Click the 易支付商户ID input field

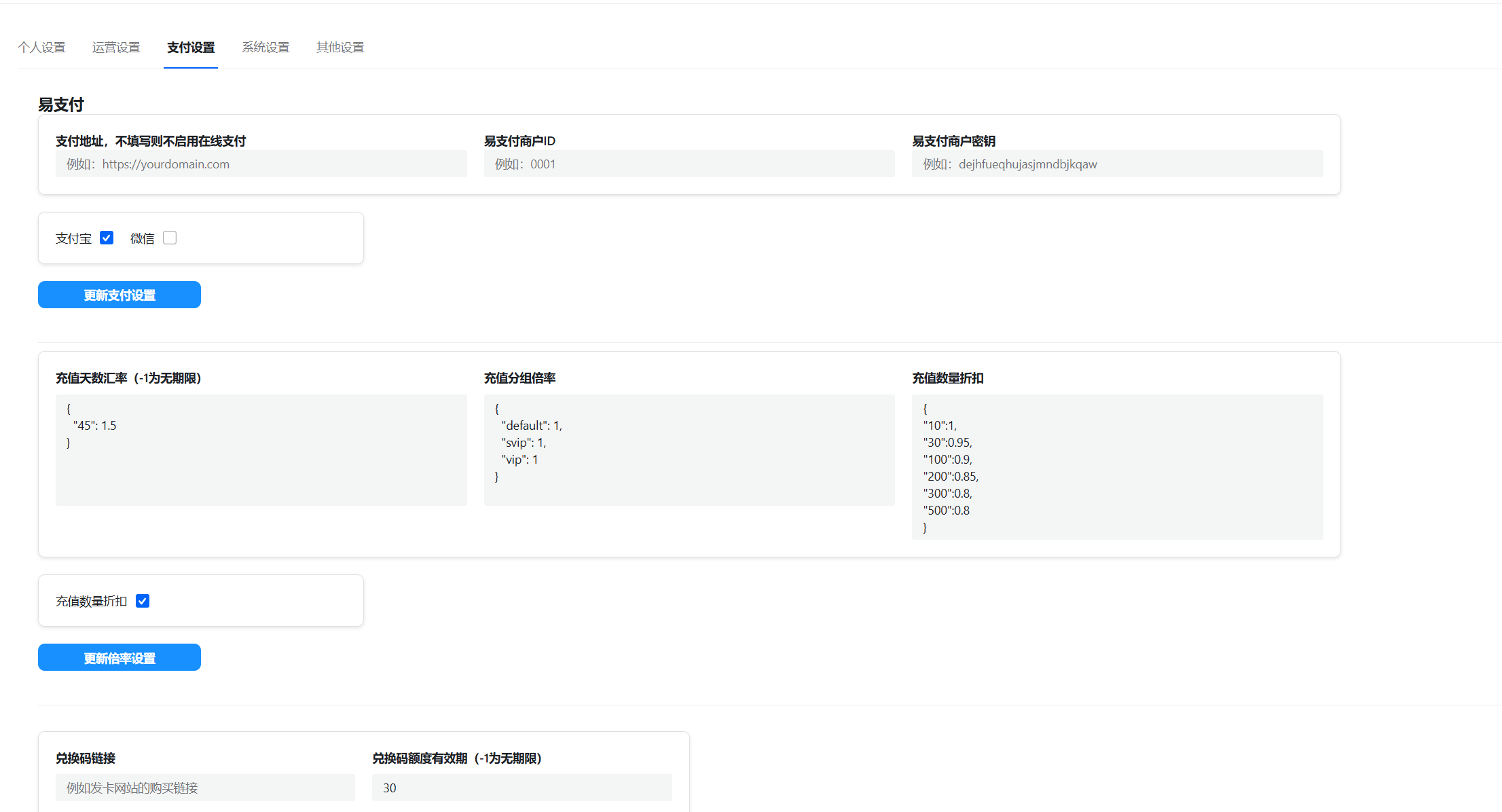[x=689, y=164]
